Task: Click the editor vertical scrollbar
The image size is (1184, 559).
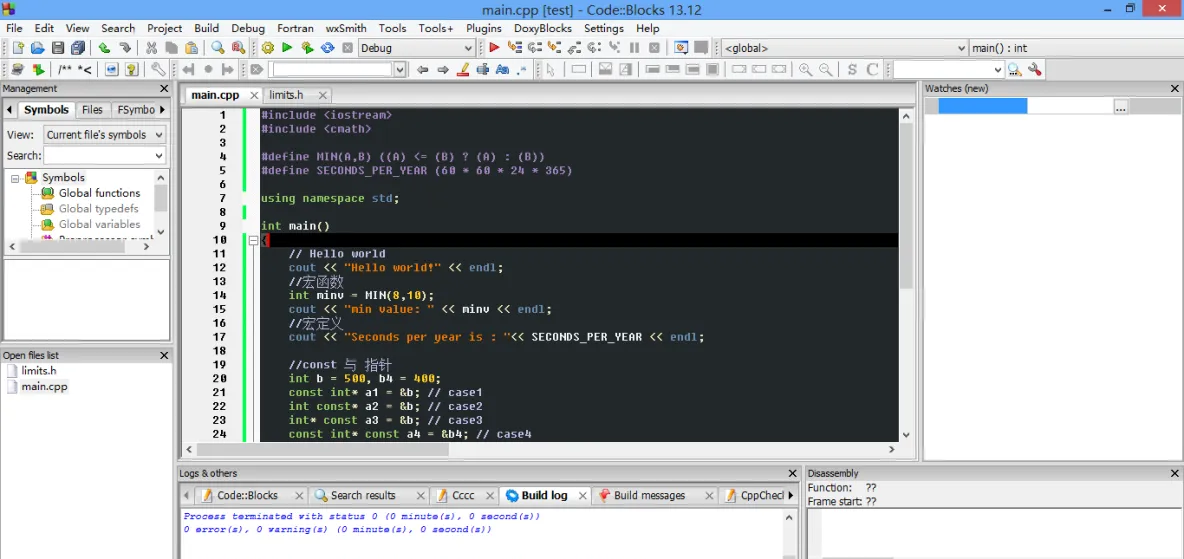Action: 906,204
